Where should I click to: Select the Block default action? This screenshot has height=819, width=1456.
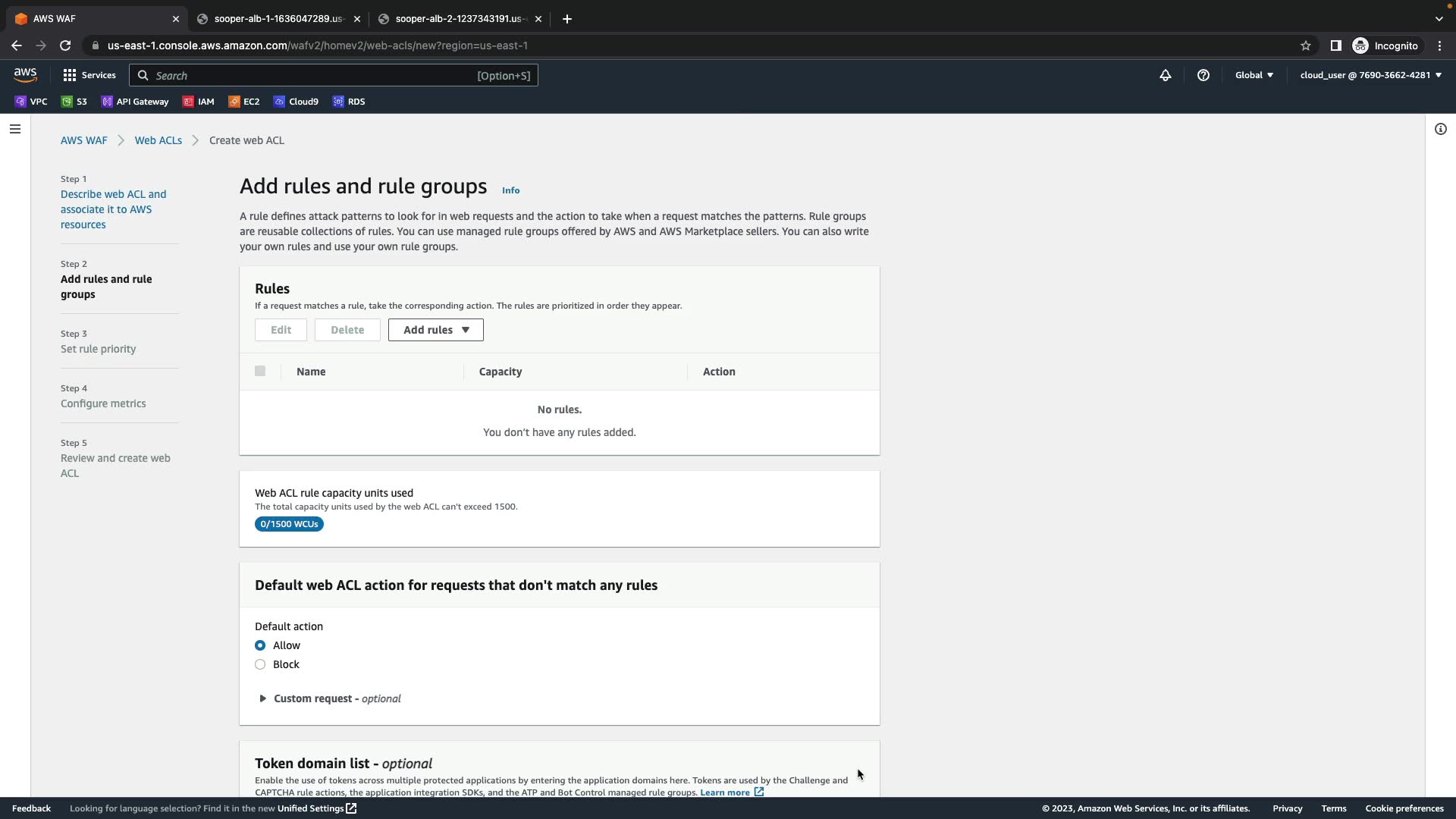point(260,664)
